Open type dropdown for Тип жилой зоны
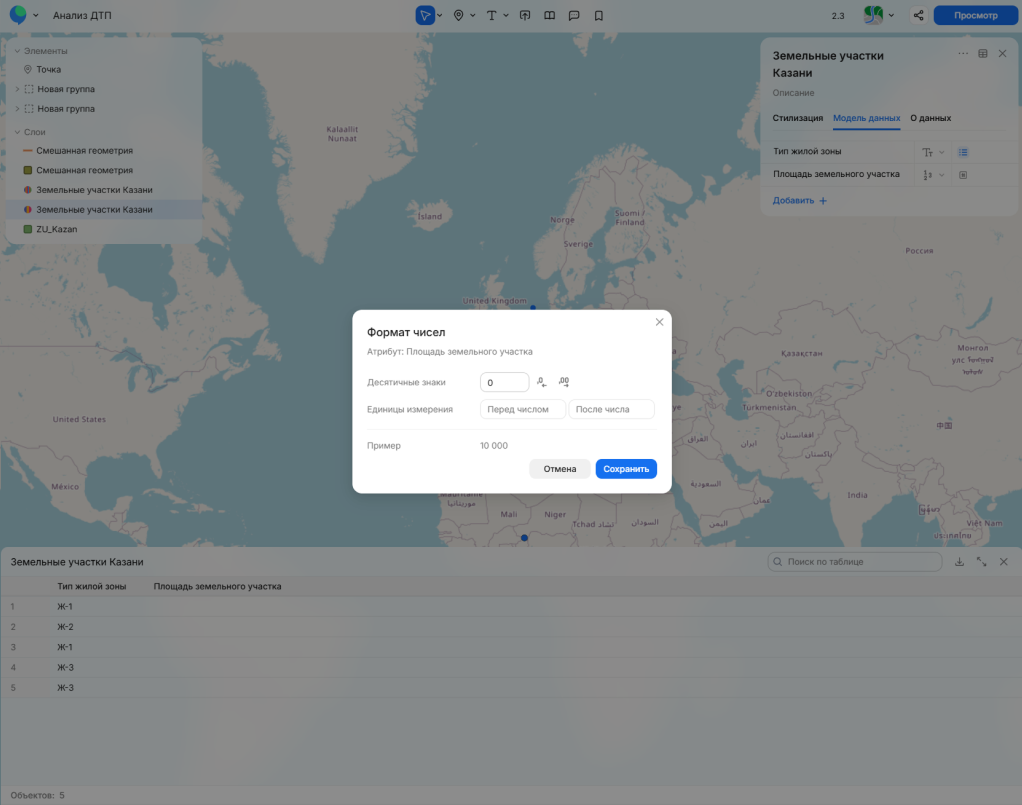 933,152
